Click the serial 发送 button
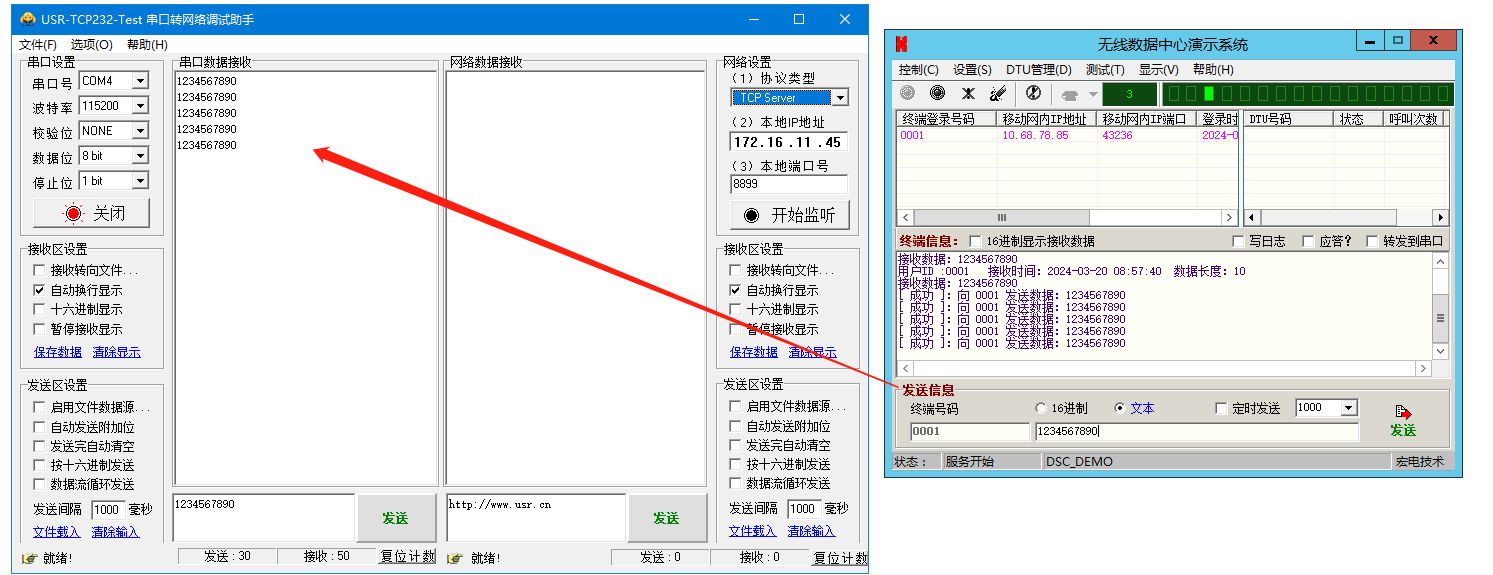The width and height of the screenshot is (1493, 575). (395, 518)
